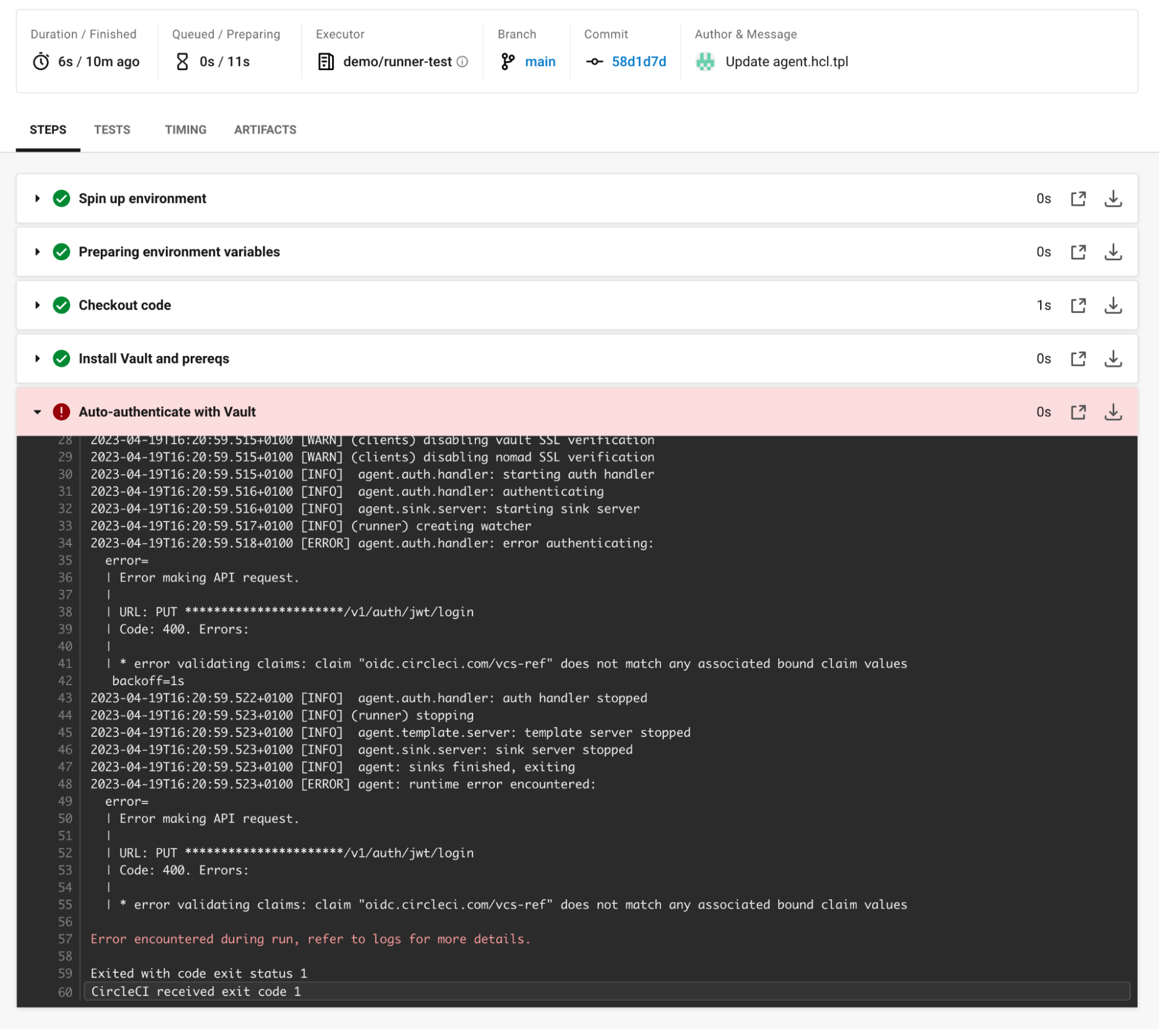Screen dimensions: 1159x1036
Task: Download Install Vault and prereqs log
Action: pyautogui.click(x=1113, y=359)
